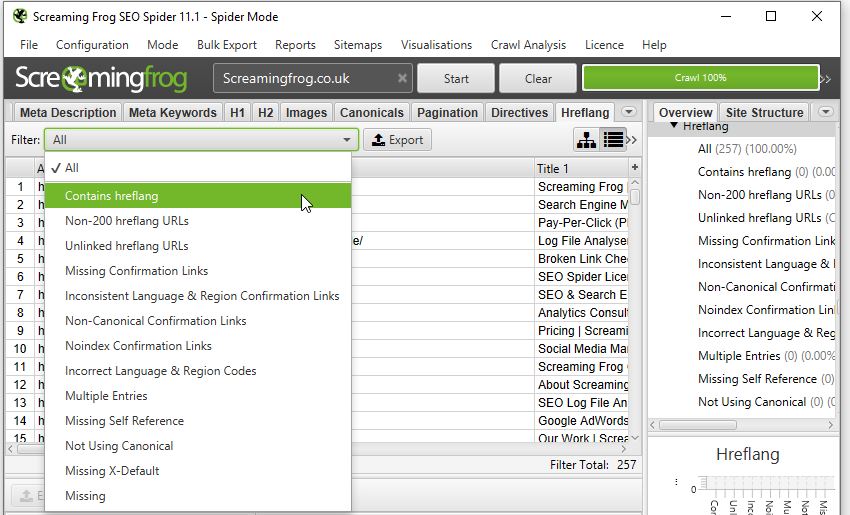The width and height of the screenshot is (850, 515).
Task: Open the right panel tabs overflow dropdown
Action: tap(825, 112)
